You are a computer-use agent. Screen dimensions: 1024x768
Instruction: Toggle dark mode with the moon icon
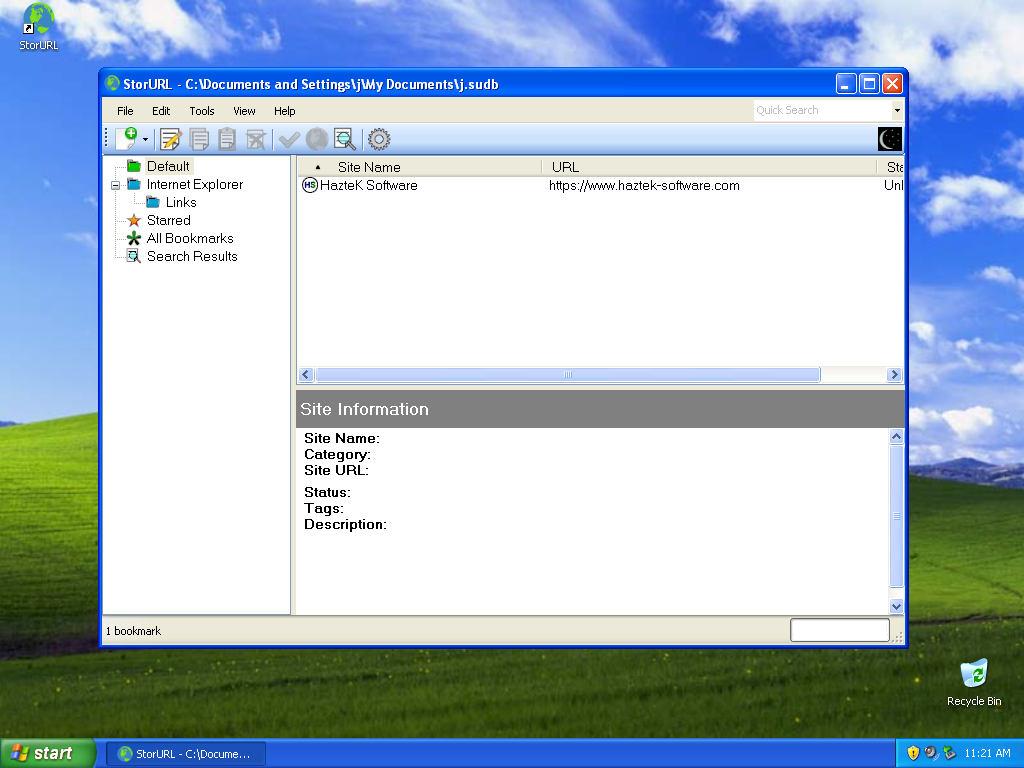(889, 139)
